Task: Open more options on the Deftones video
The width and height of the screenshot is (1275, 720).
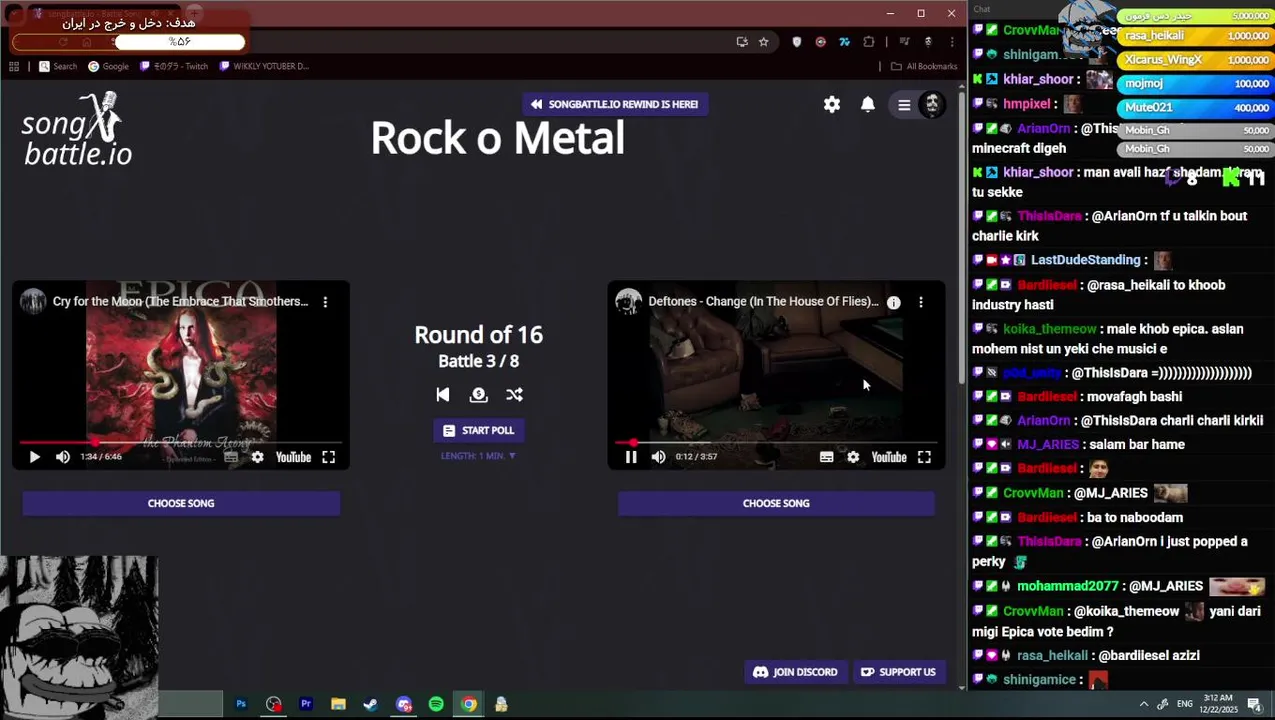Action: [x=921, y=301]
